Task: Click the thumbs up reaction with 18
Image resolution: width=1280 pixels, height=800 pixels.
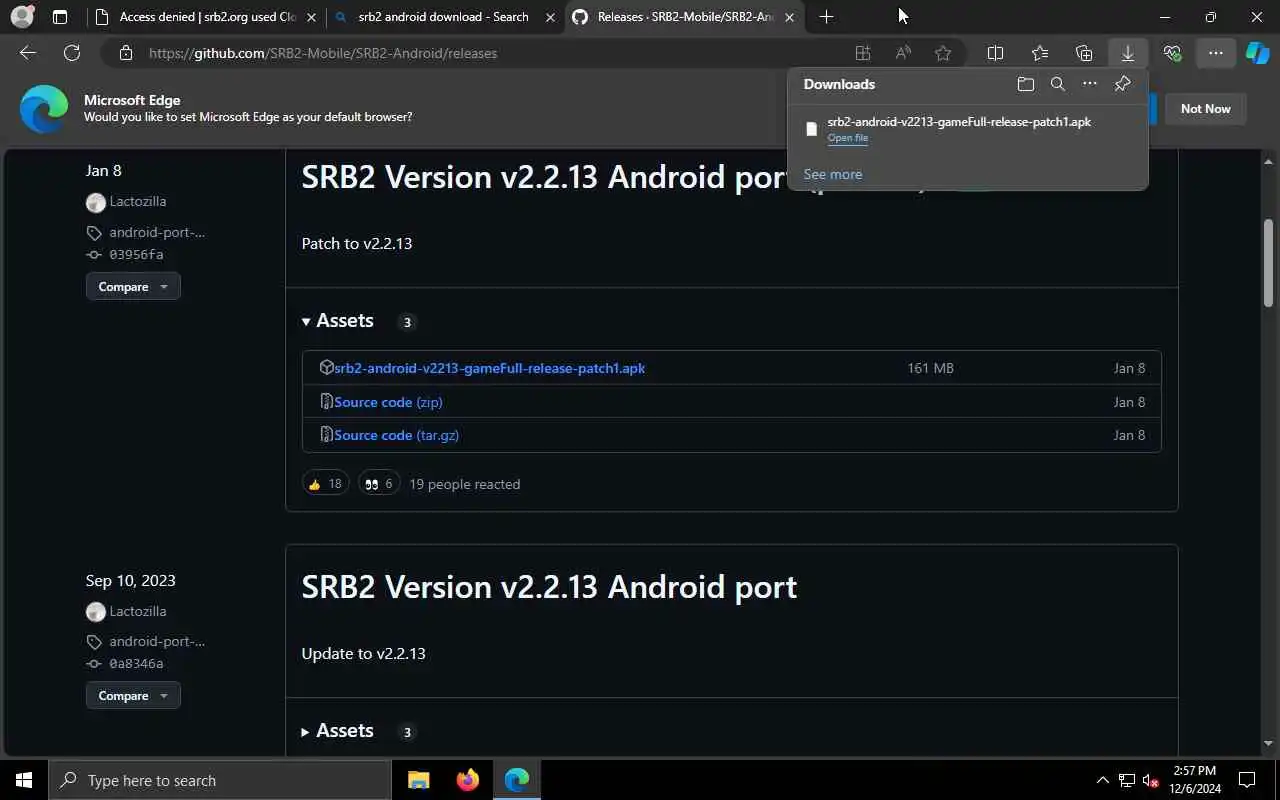Action: coord(325,484)
